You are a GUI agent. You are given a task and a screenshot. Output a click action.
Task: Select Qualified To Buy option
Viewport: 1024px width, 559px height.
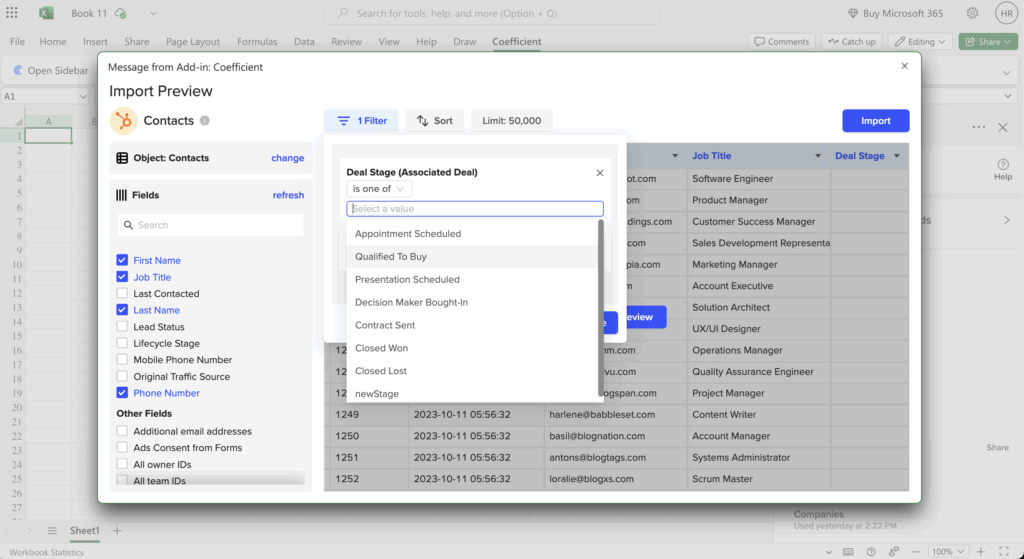click(472, 257)
